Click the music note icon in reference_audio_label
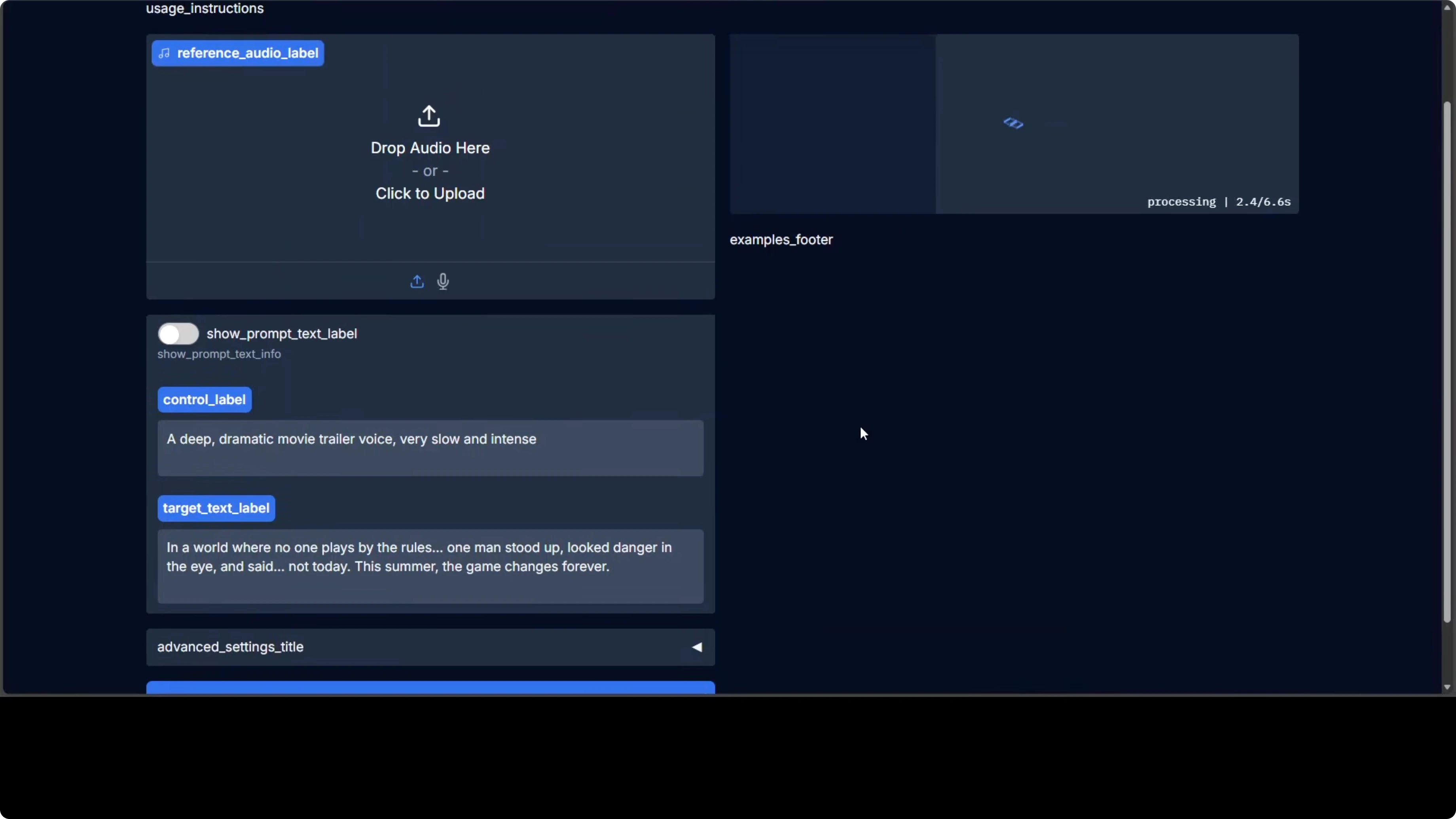1456x819 pixels. pyautogui.click(x=165, y=53)
